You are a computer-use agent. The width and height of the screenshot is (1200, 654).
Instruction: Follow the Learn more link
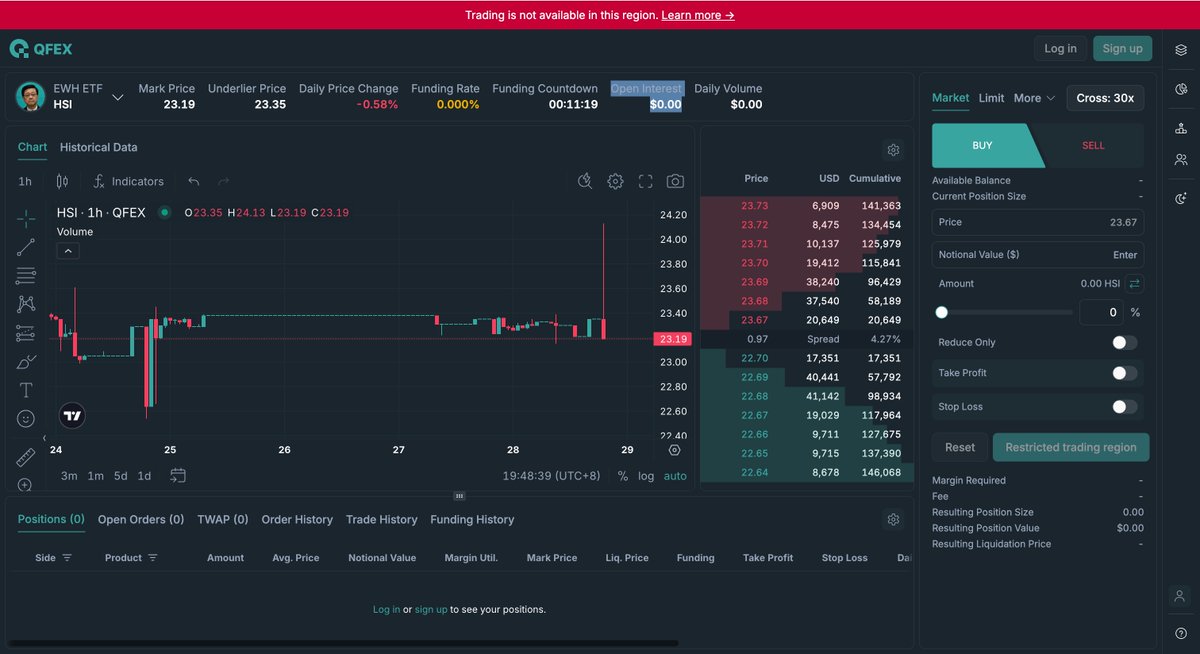point(698,15)
